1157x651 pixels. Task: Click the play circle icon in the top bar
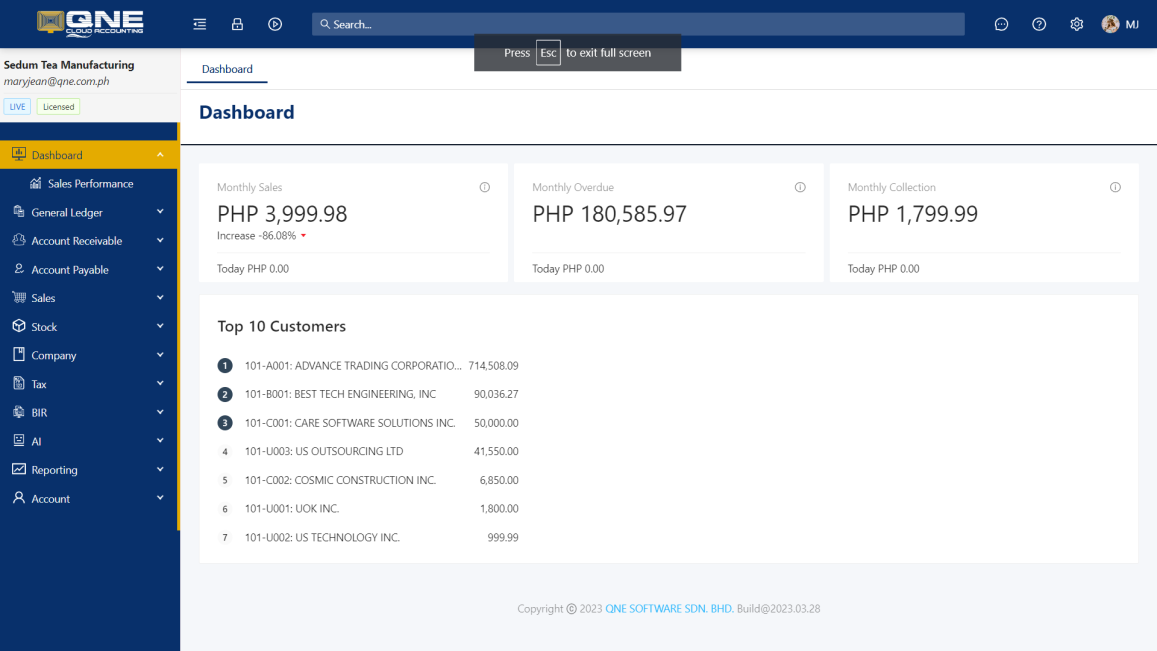[274, 24]
